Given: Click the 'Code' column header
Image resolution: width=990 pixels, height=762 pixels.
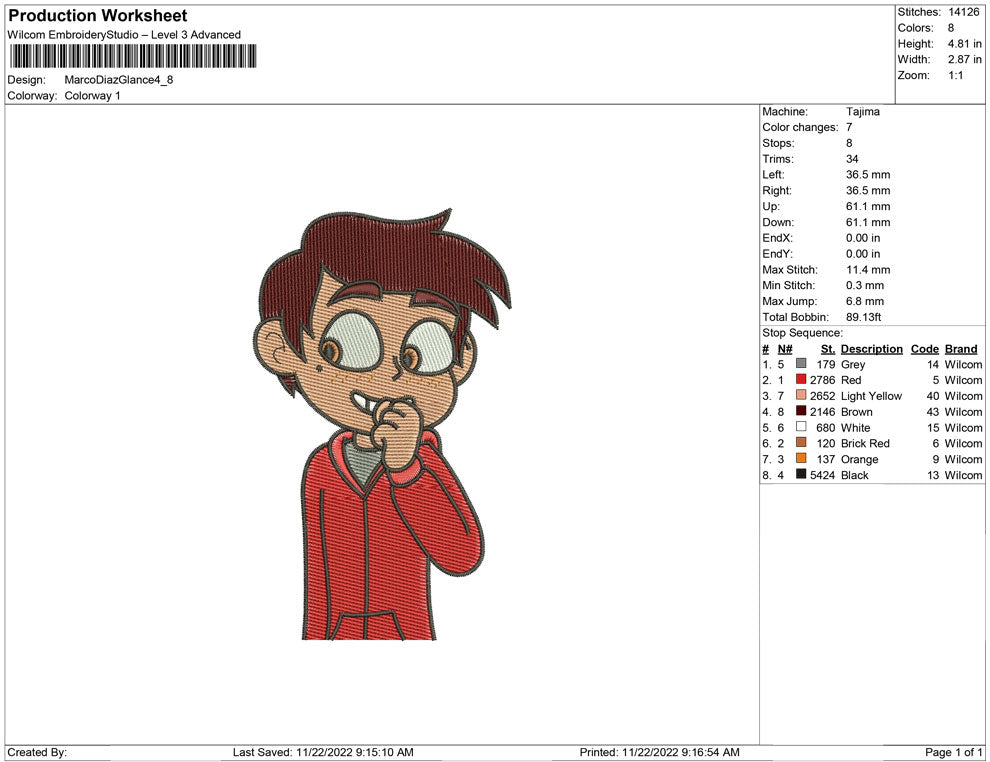Looking at the screenshot, I should click(x=925, y=349).
